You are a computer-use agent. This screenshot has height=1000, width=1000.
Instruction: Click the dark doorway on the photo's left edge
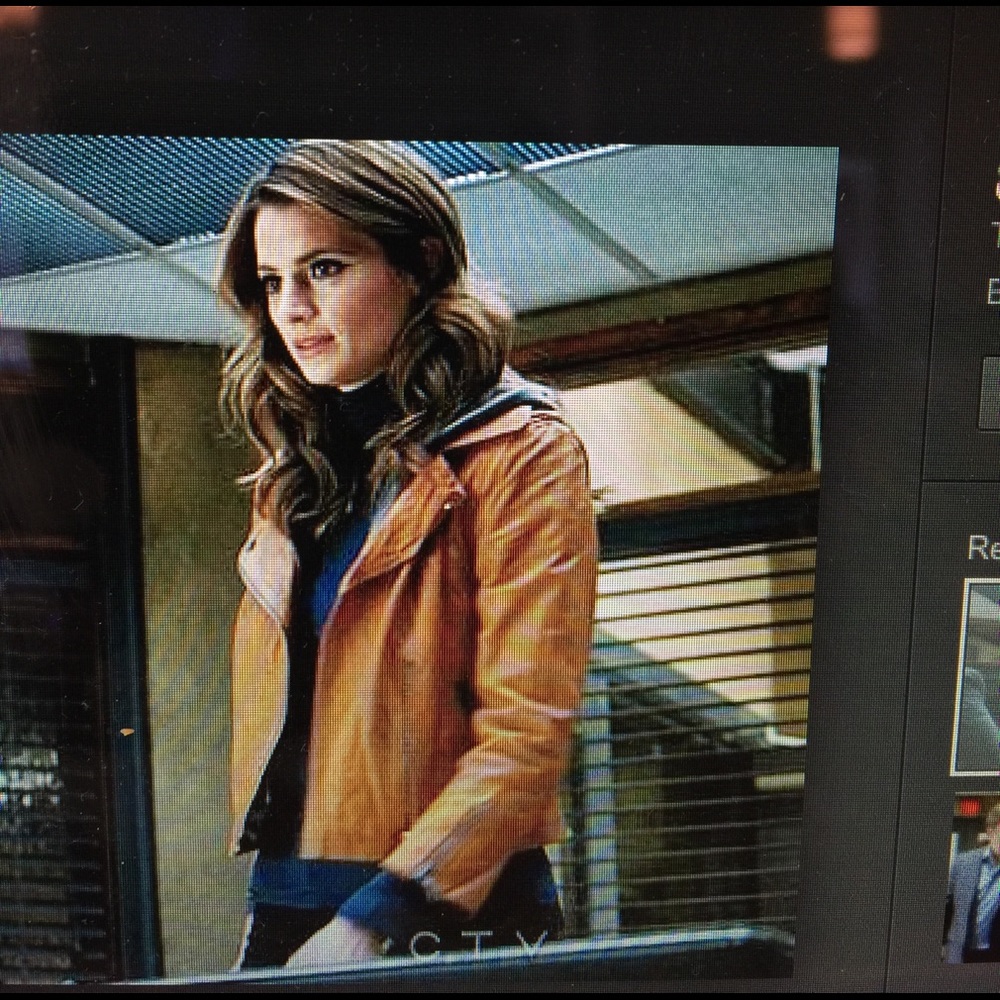click(x=60, y=650)
